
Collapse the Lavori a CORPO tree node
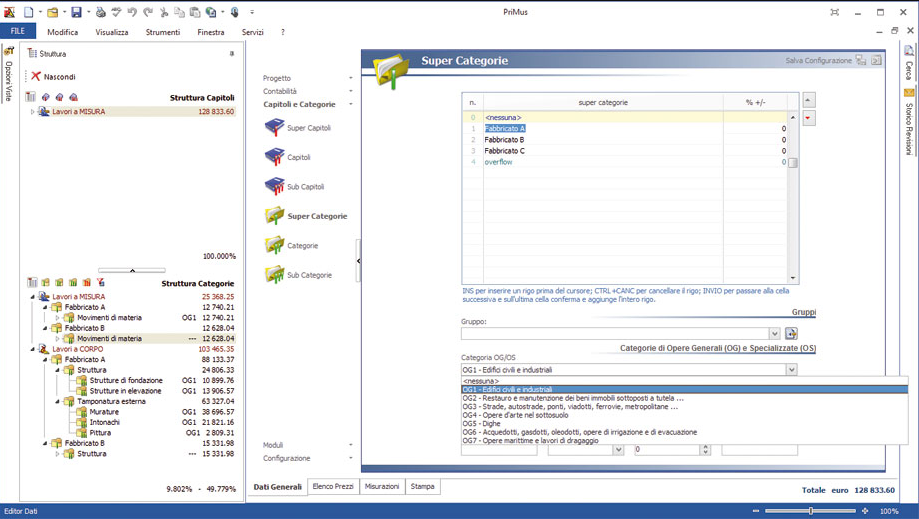pyautogui.click(x=33, y=349)
